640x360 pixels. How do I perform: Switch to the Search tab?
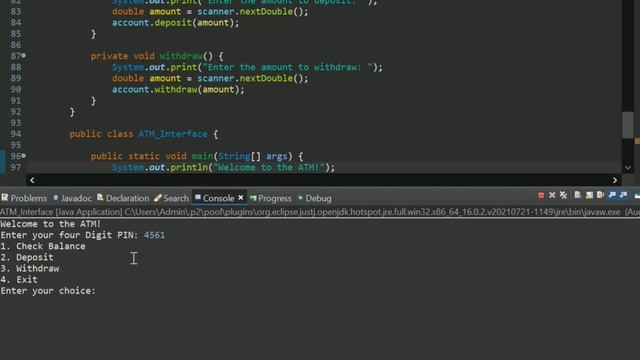point(171,198)
